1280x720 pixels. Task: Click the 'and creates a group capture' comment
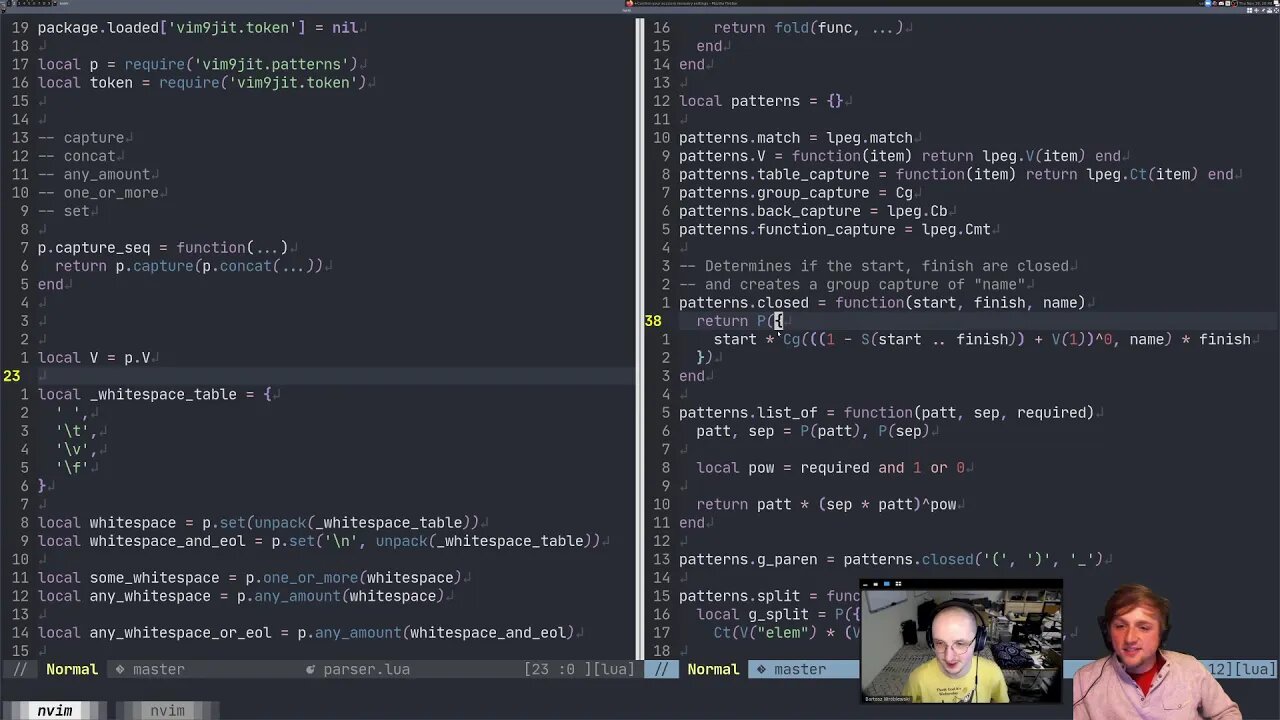pyautogui.click(x=852, y=285)
